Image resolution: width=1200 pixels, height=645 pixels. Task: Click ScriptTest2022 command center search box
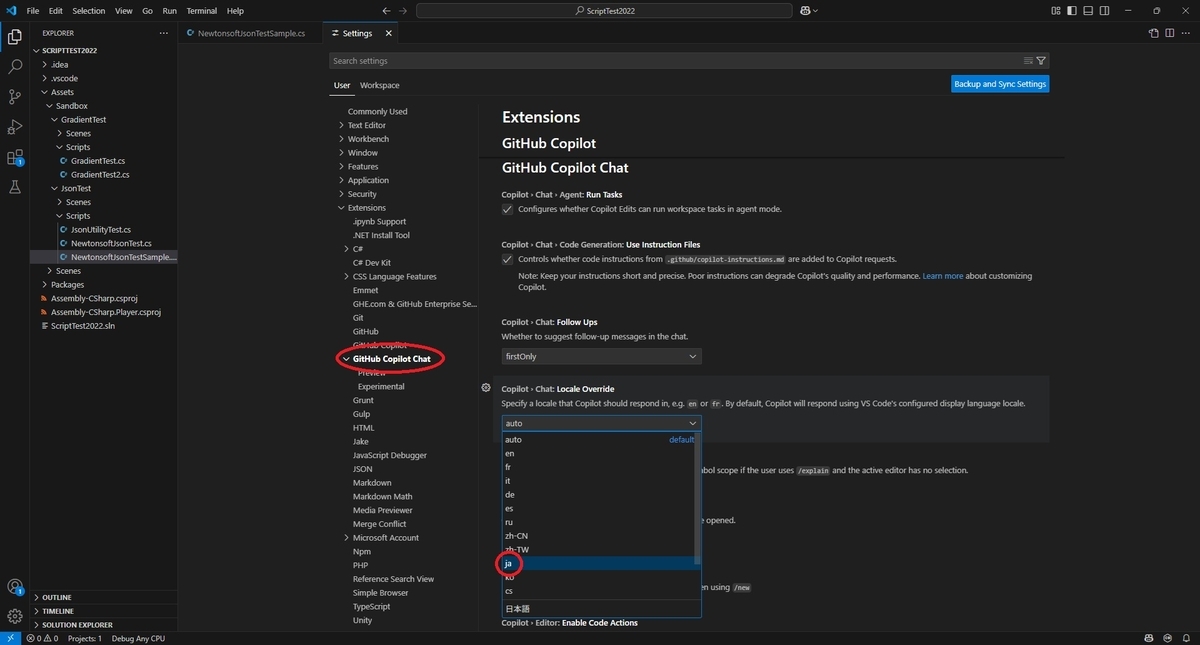(x=606, y=10)
